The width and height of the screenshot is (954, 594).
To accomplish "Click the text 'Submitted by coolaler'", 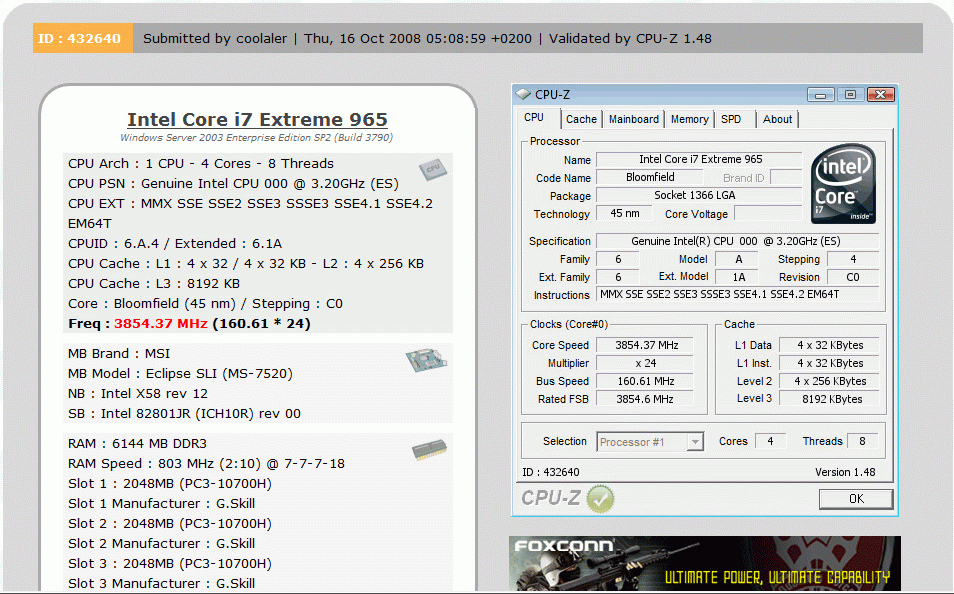I will click(215, 38).
